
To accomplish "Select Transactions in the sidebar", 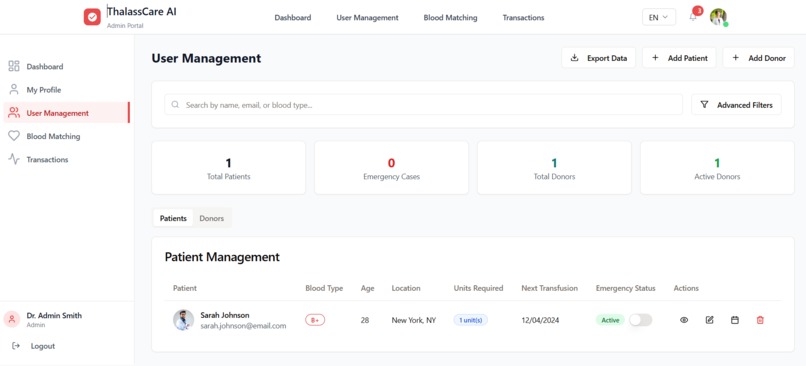I will point(66,159).
